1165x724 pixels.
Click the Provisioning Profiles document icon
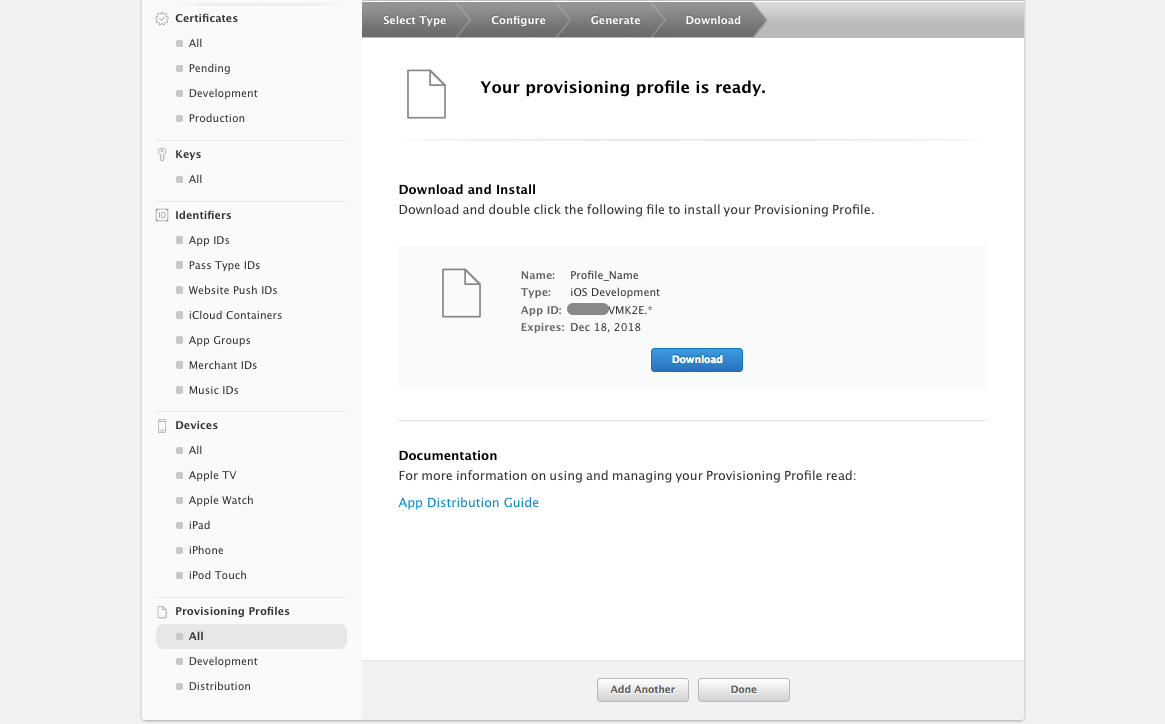click(162, 612)
